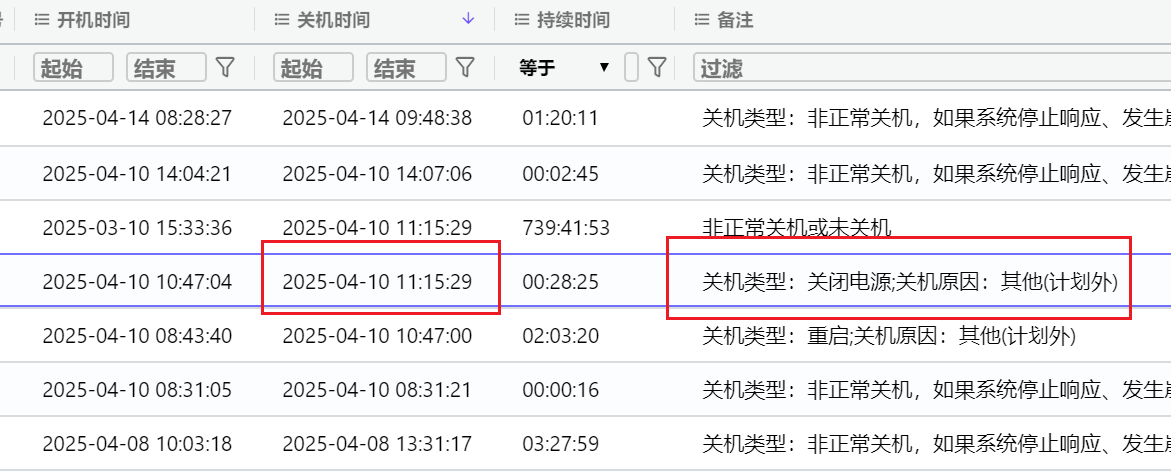Select cell 2025-04-14 08:28:27
Viewport: 1171px width, 472px height.
point(137,118)
